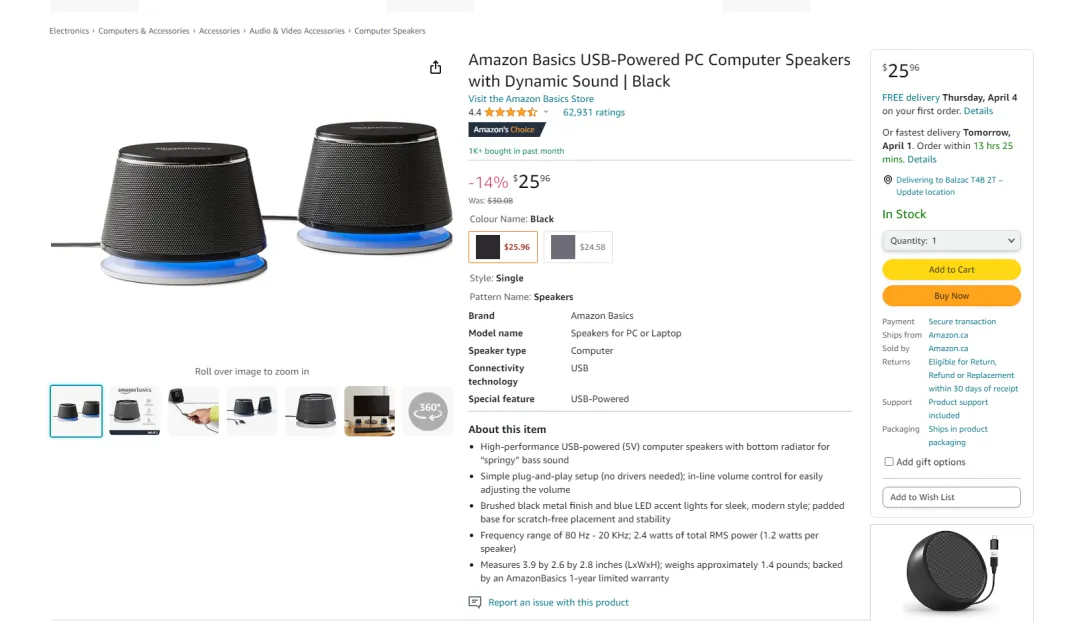Click the star rating icons
The width and height of the screenshot is (1080, 621).
tap(510, 113)
